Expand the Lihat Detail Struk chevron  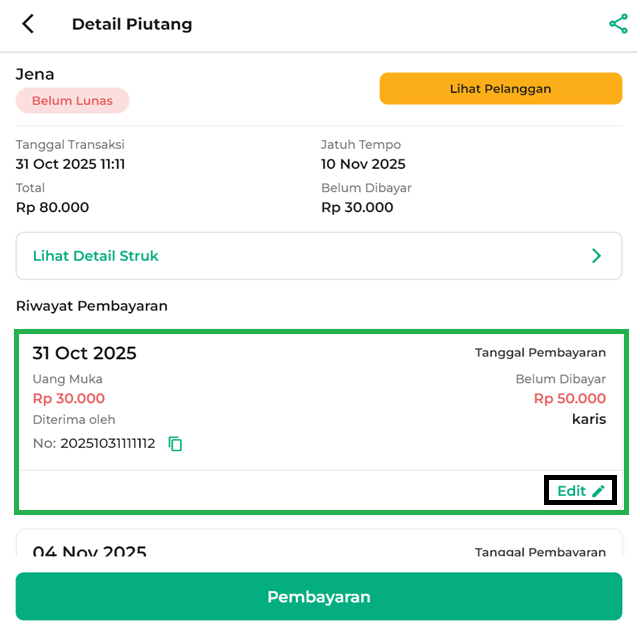[x=597, y=256]
